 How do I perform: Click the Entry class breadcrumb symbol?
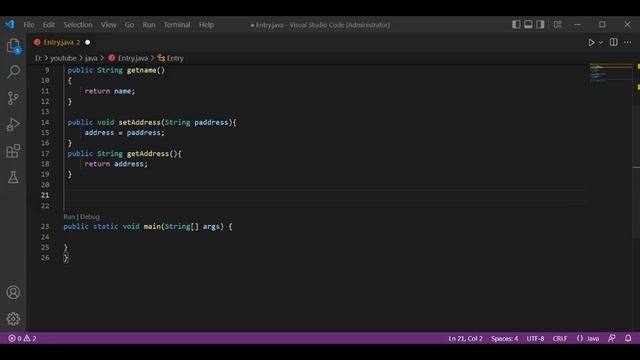tap(175, 58)
